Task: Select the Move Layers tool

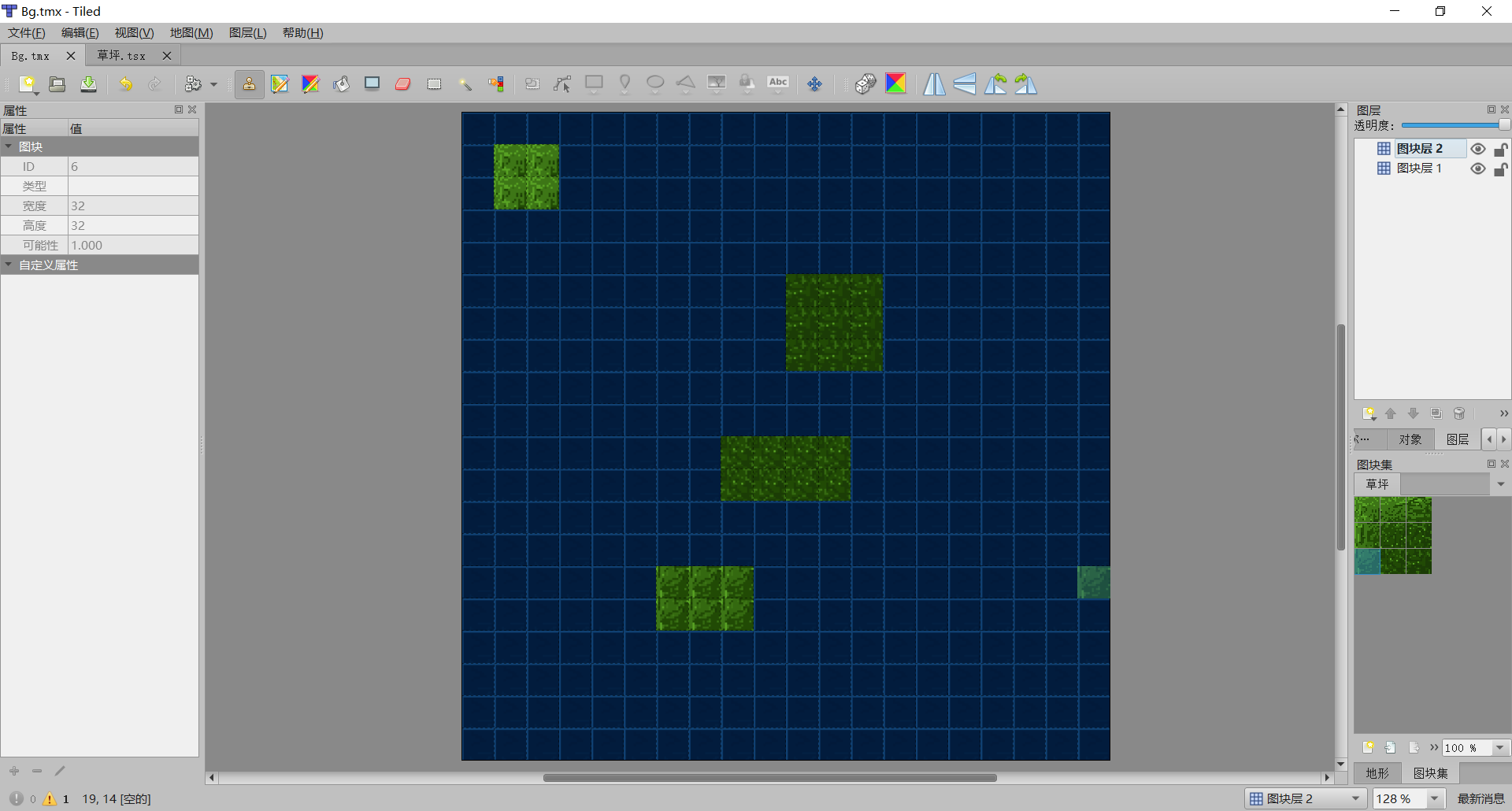Action: tap(815, 84)
